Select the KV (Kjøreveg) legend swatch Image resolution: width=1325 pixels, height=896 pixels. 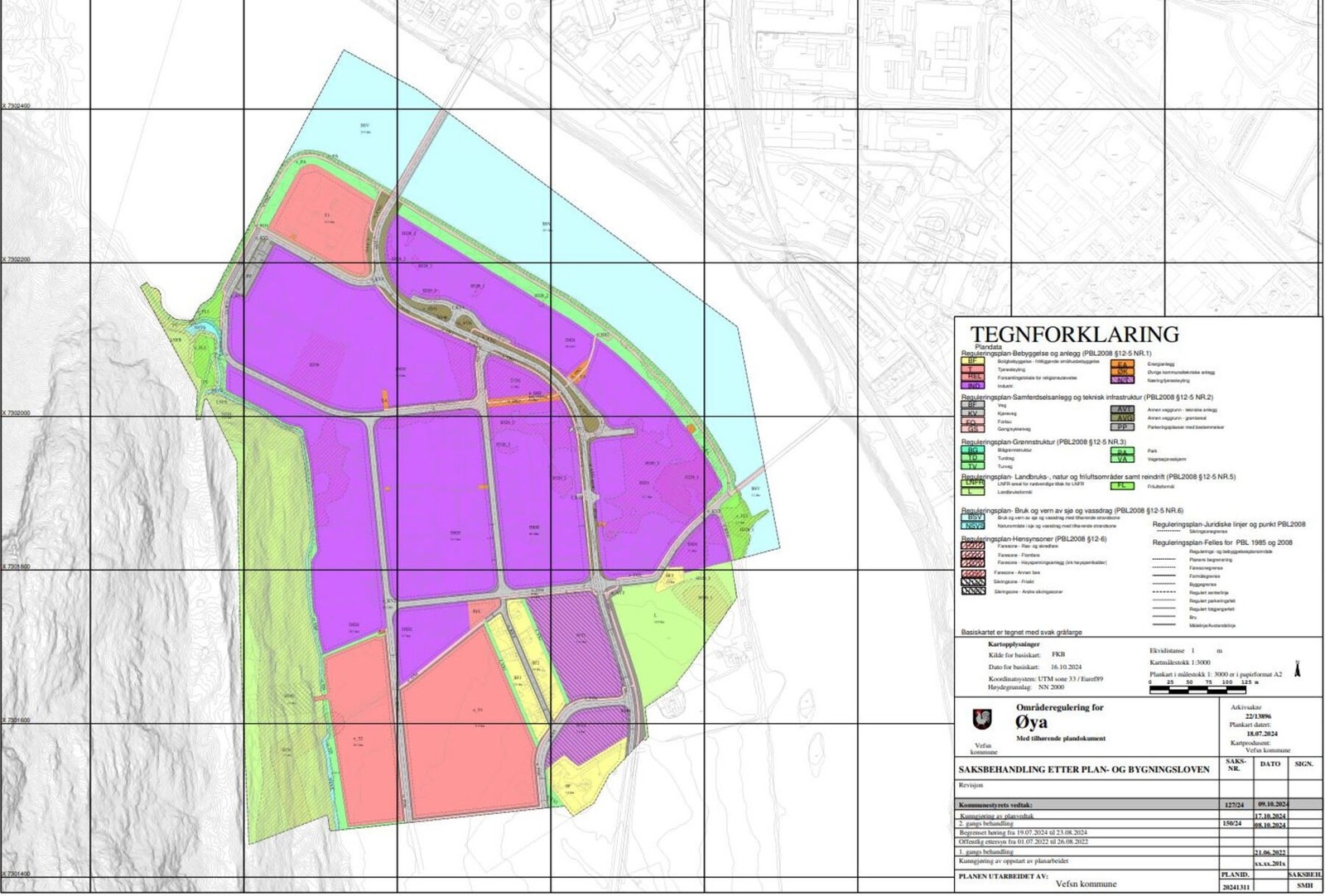click(971, 413)
